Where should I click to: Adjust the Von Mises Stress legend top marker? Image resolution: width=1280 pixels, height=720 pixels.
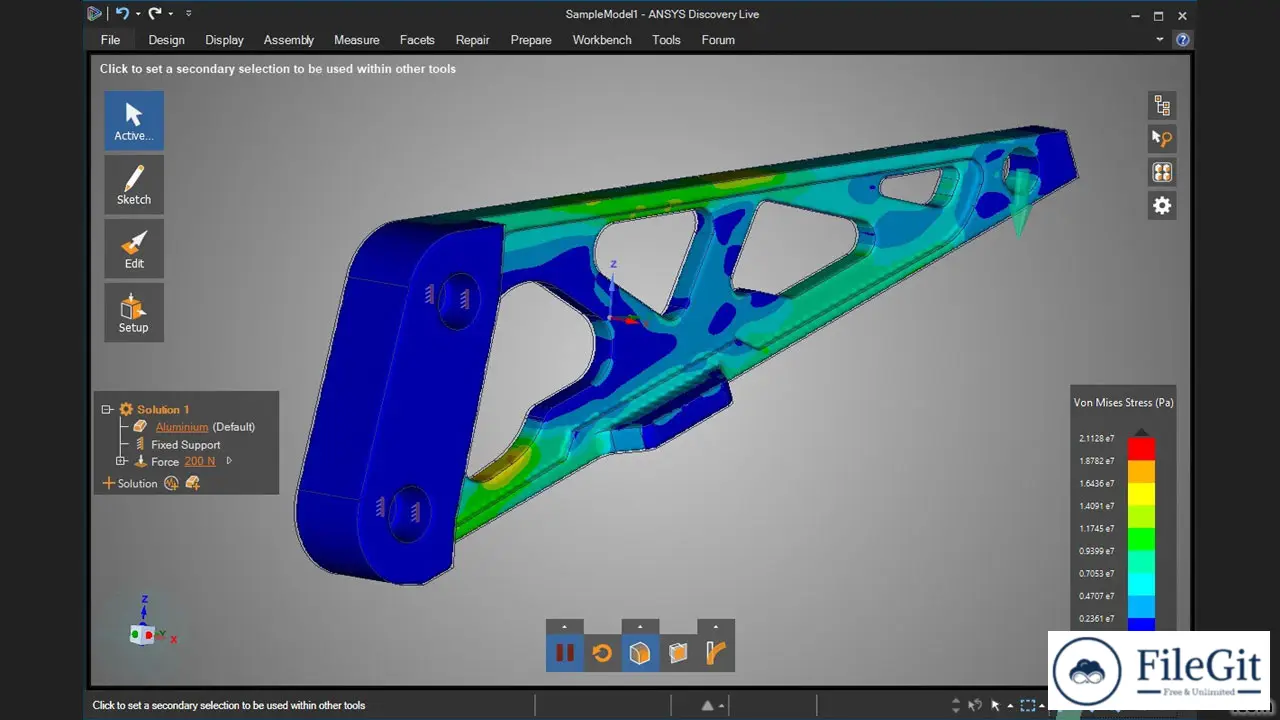tap(1142, 432)
